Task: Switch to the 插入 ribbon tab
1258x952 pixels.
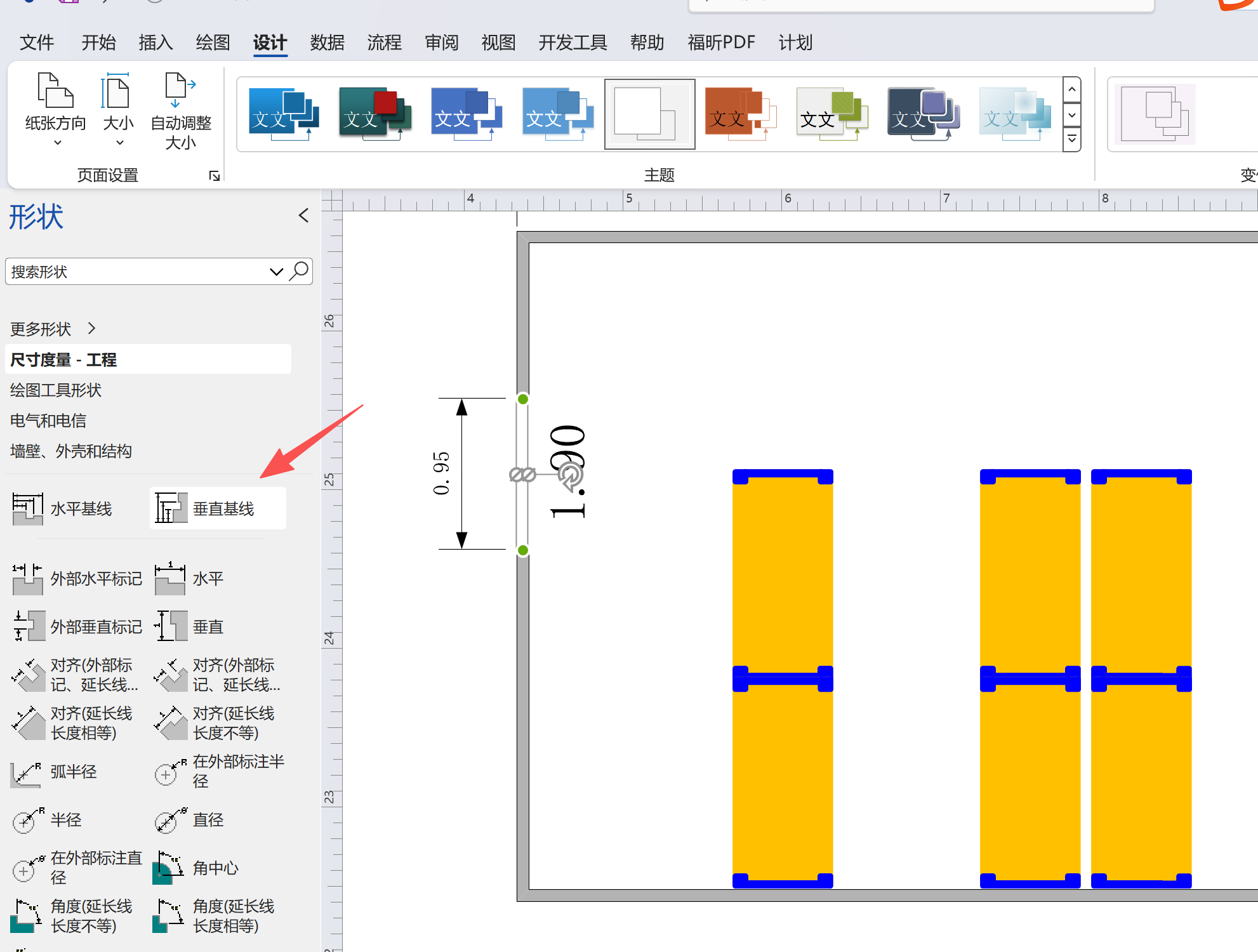Action: [x=156, y=43]
